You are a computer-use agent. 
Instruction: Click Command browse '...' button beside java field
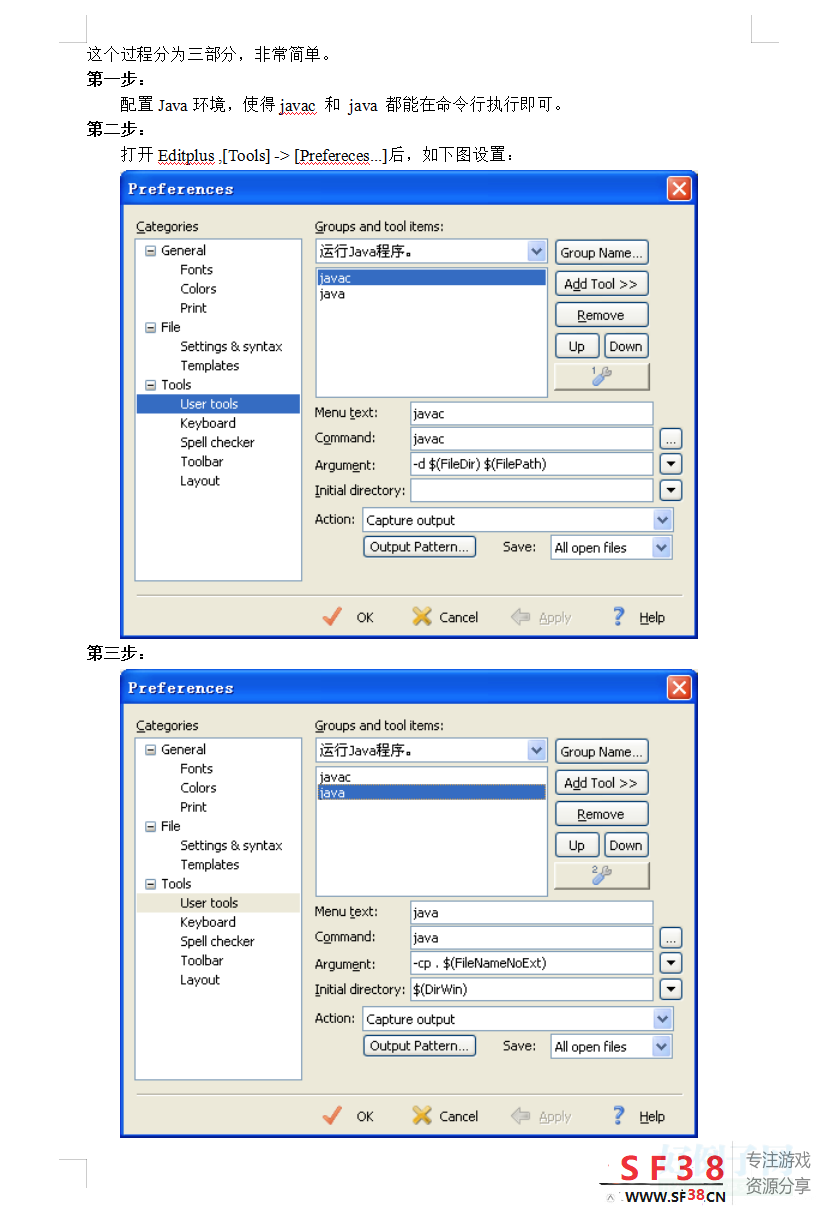tap(671, 938)
